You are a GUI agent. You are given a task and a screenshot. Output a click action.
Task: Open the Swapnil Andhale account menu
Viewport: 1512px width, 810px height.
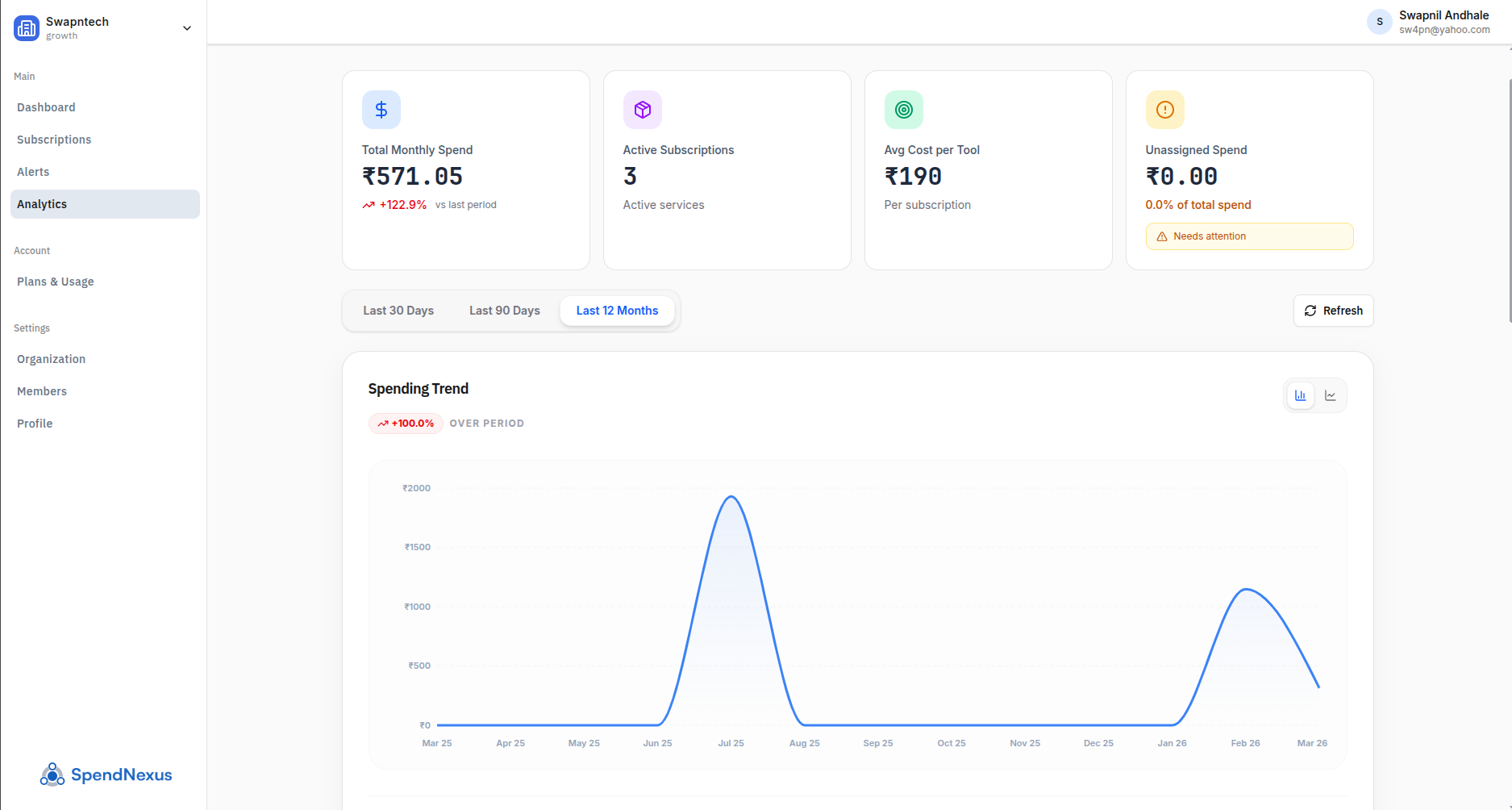click(x=1443, y=22)
